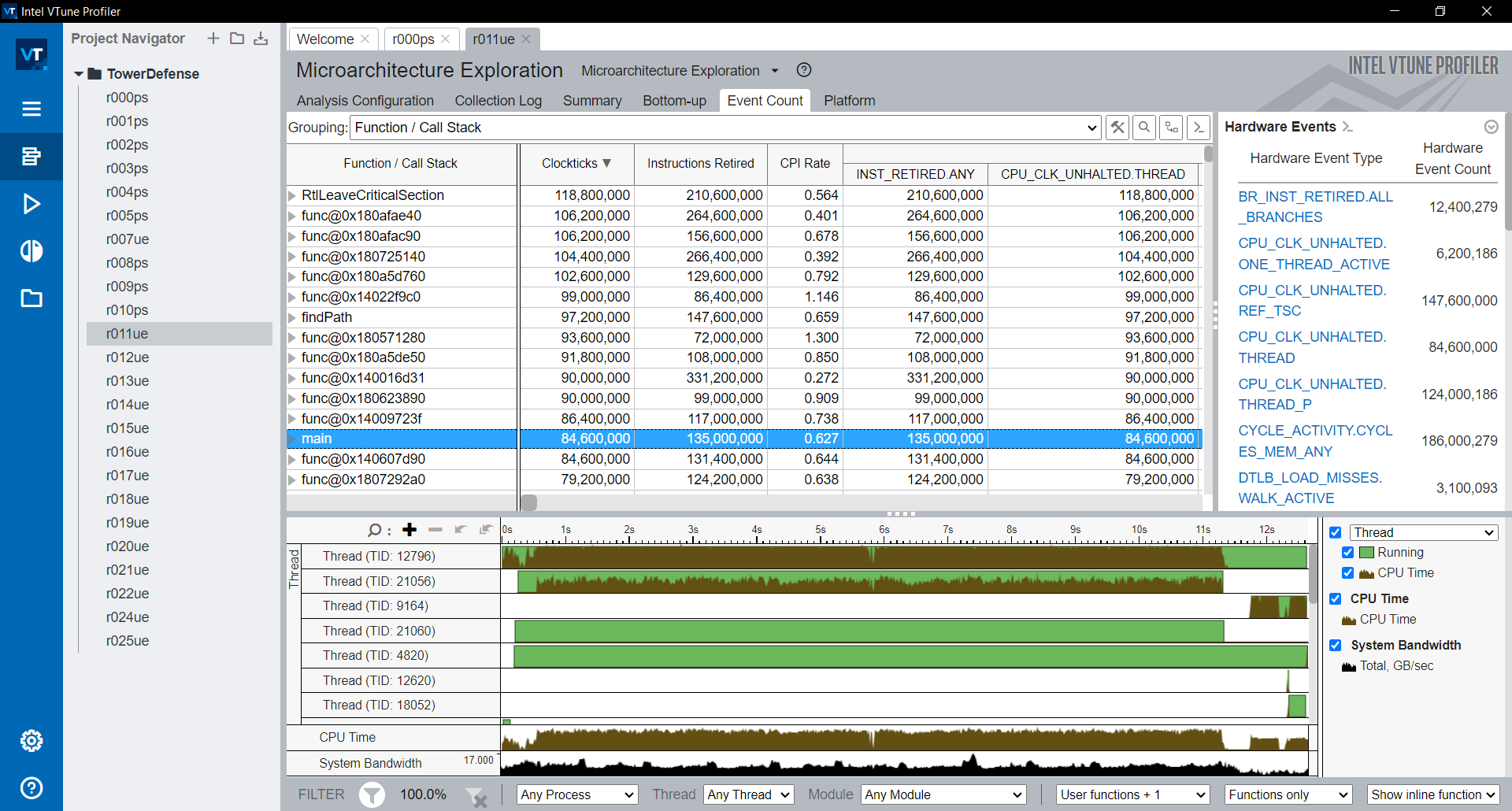Viewport: 1512px width, 811px height.
Task: Open the project results list icon
Action: pos(31,156)
